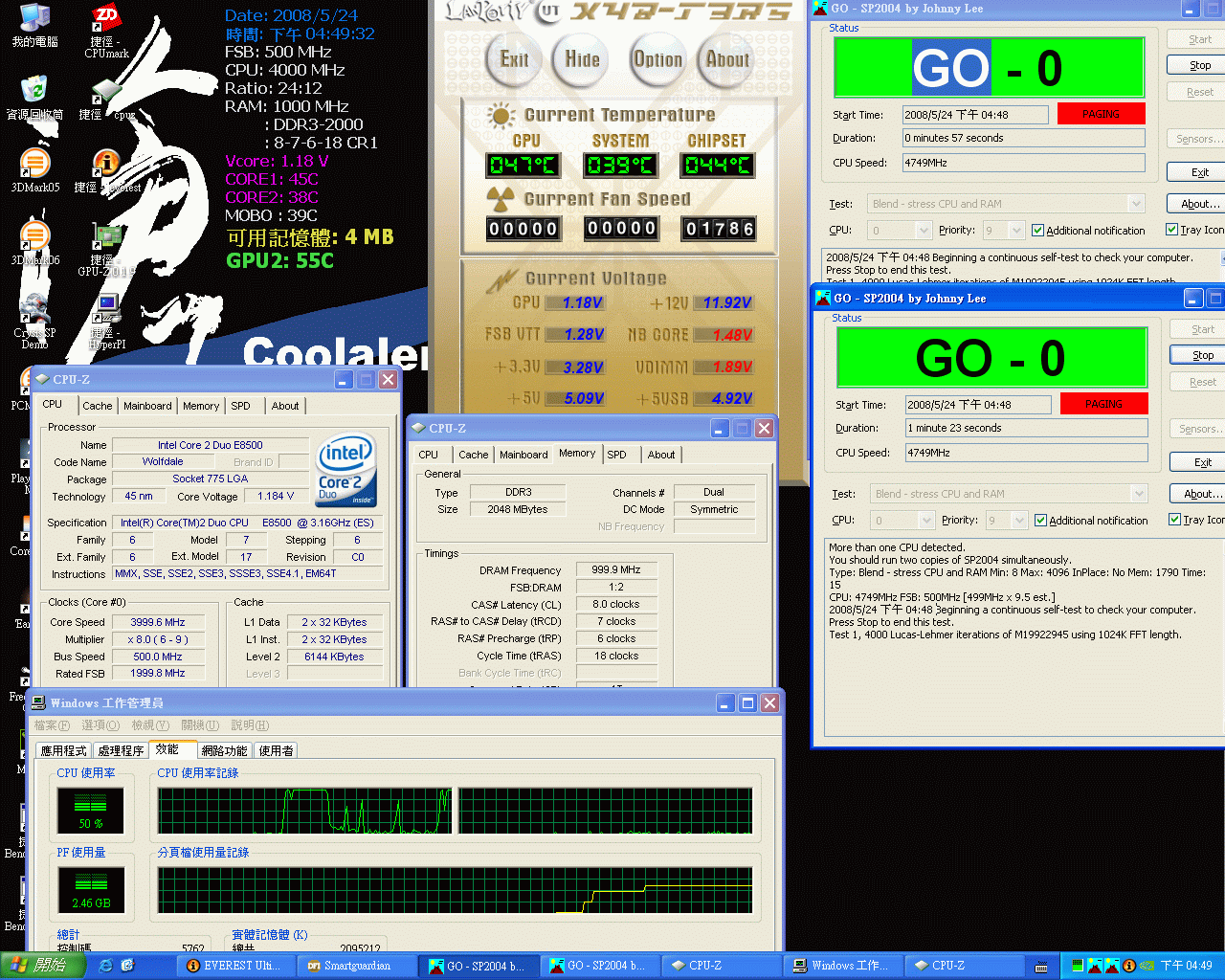
Task: Click Exit button in Smartguardian
Action: tap(514, 60)
